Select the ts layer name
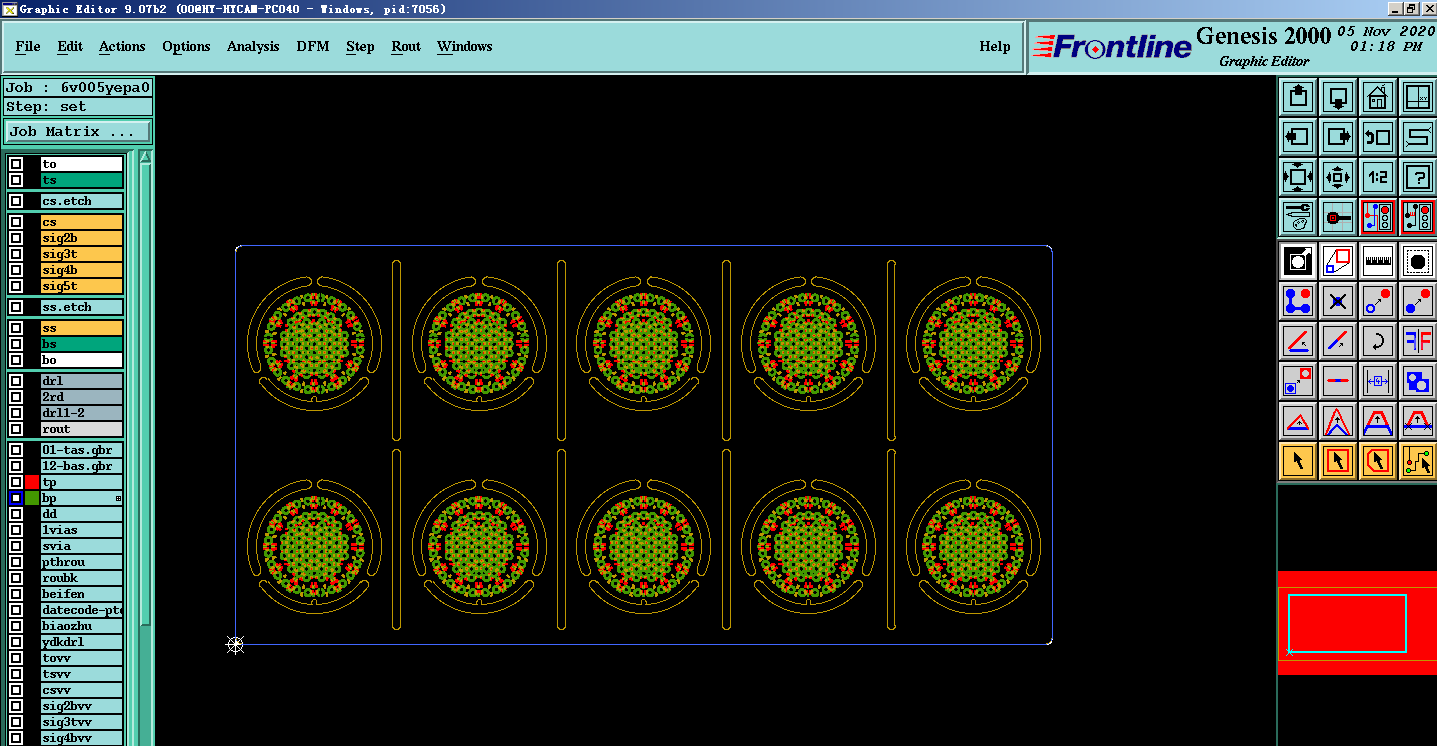This screenshot has height=746, width=1437. click(x=82, y=180)
